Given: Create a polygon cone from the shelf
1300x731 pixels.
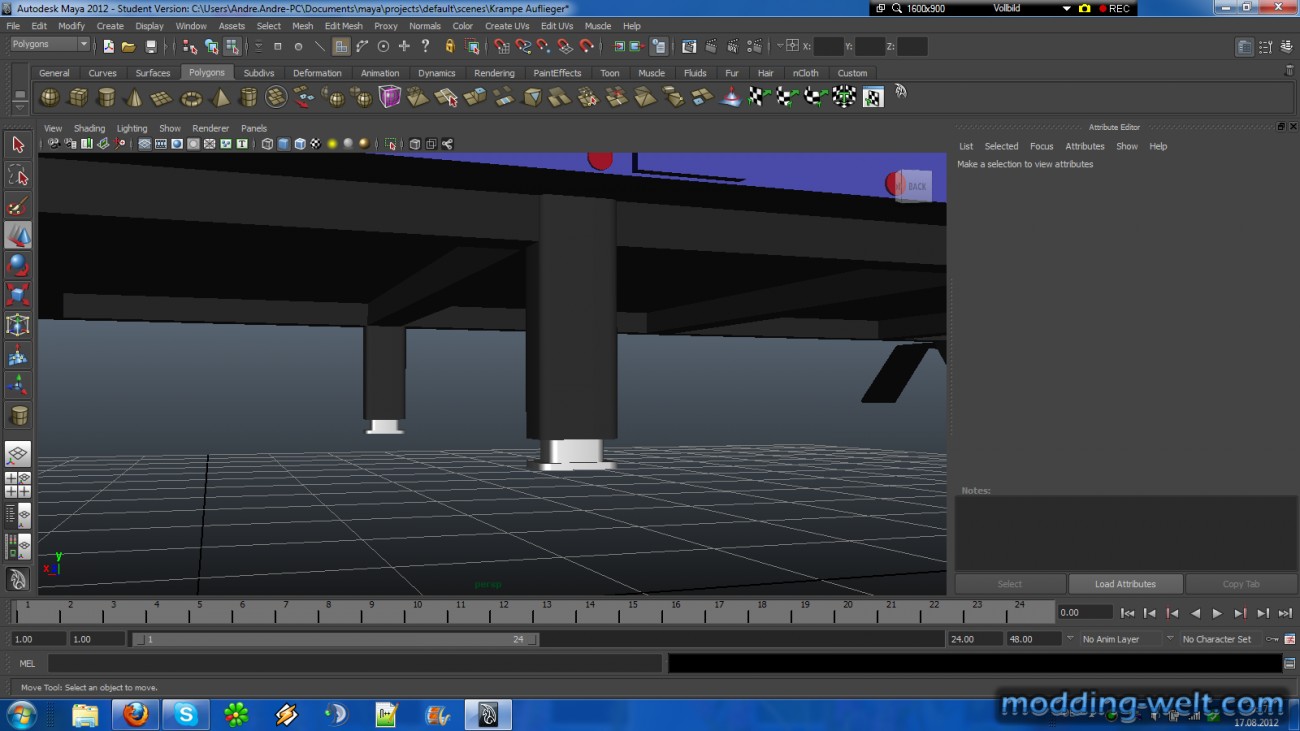Looking at the screenshot, I should (x=133, y=97).
